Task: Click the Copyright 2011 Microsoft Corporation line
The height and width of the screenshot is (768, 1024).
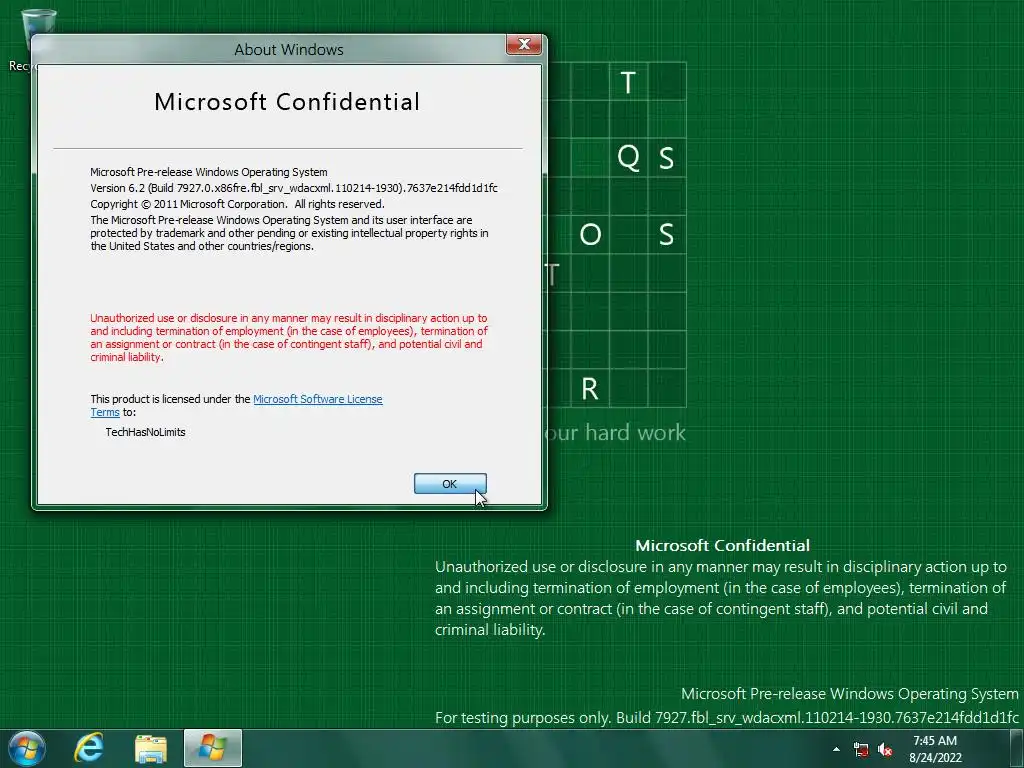Action: pos(237,204)
